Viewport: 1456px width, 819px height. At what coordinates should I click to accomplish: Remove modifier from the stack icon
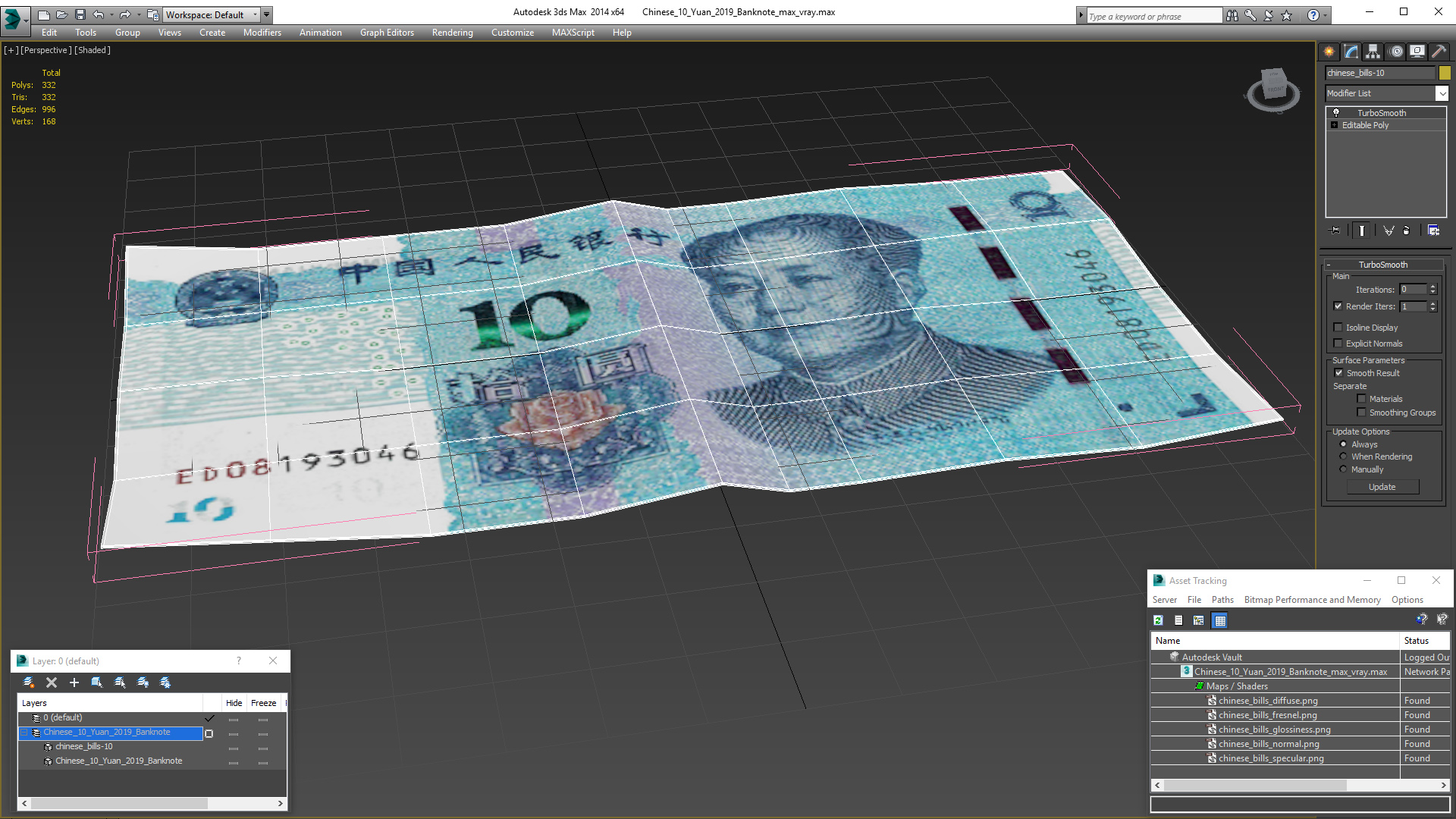coord(1407,231)
